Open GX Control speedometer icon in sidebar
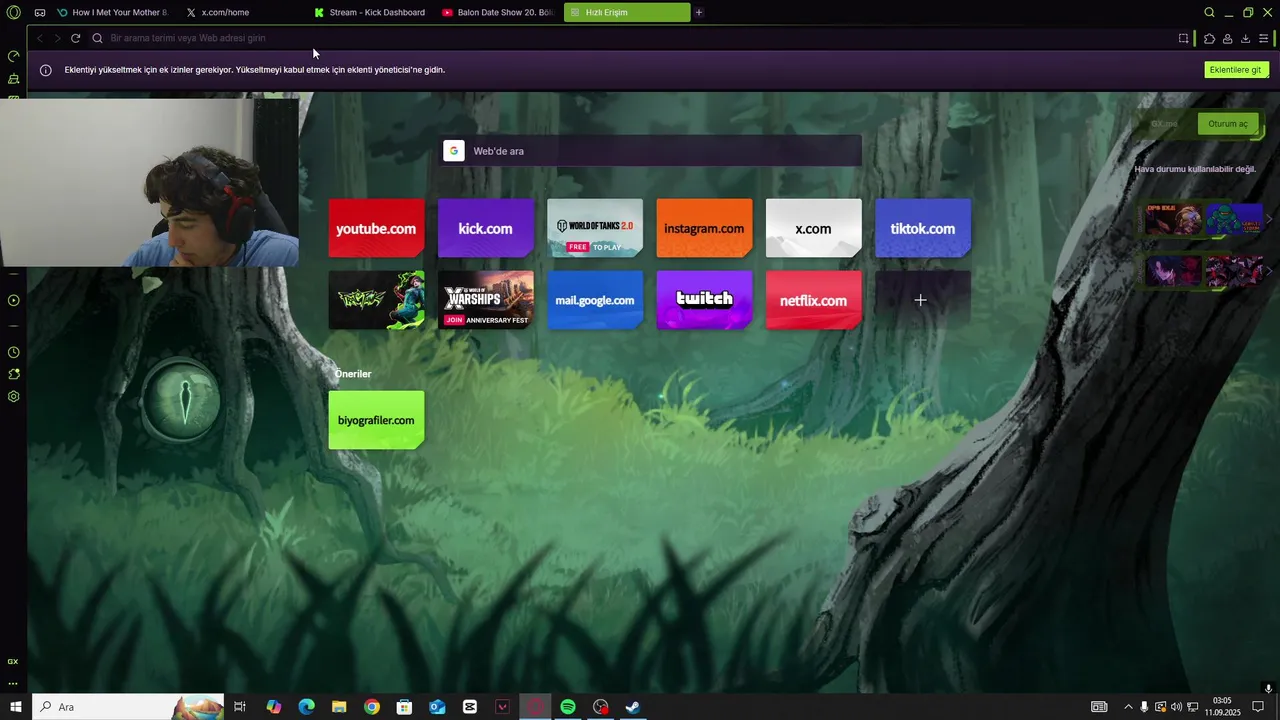The image size is (1280, 720). (13, 56)
